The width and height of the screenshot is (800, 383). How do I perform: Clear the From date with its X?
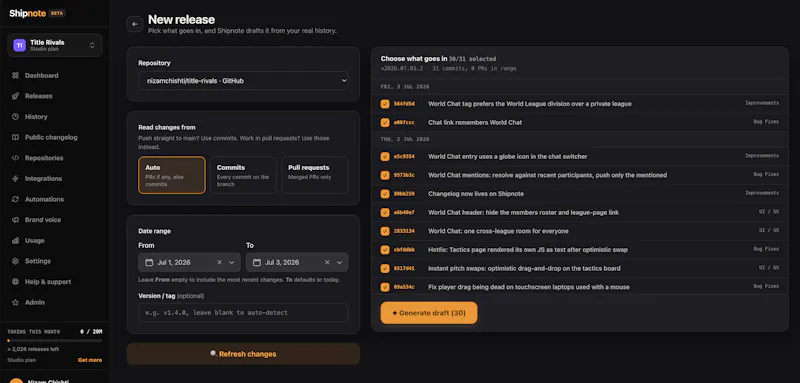[x=219, y=262]
